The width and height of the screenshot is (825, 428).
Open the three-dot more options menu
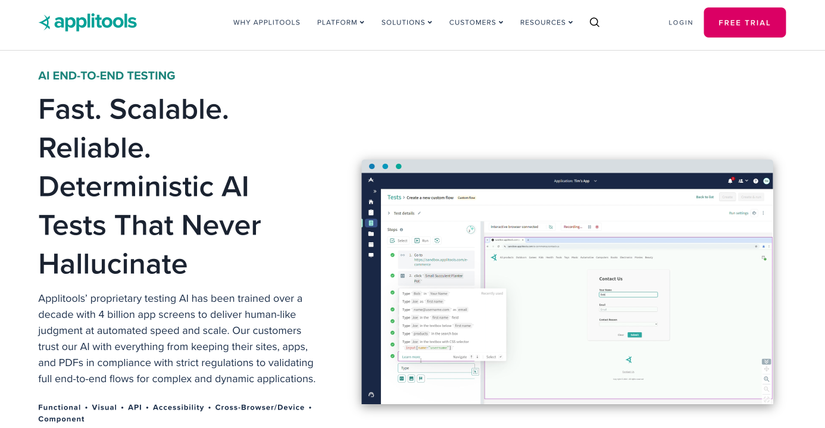pos(763,213)
